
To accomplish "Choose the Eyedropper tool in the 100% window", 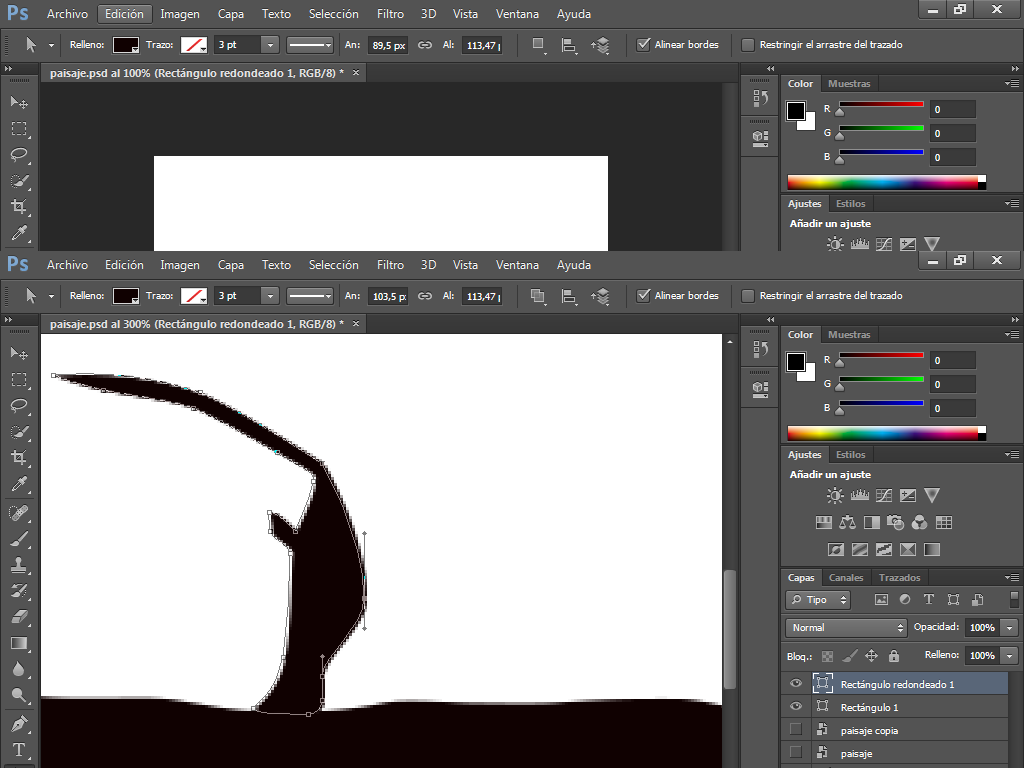I will coord(19,232).
